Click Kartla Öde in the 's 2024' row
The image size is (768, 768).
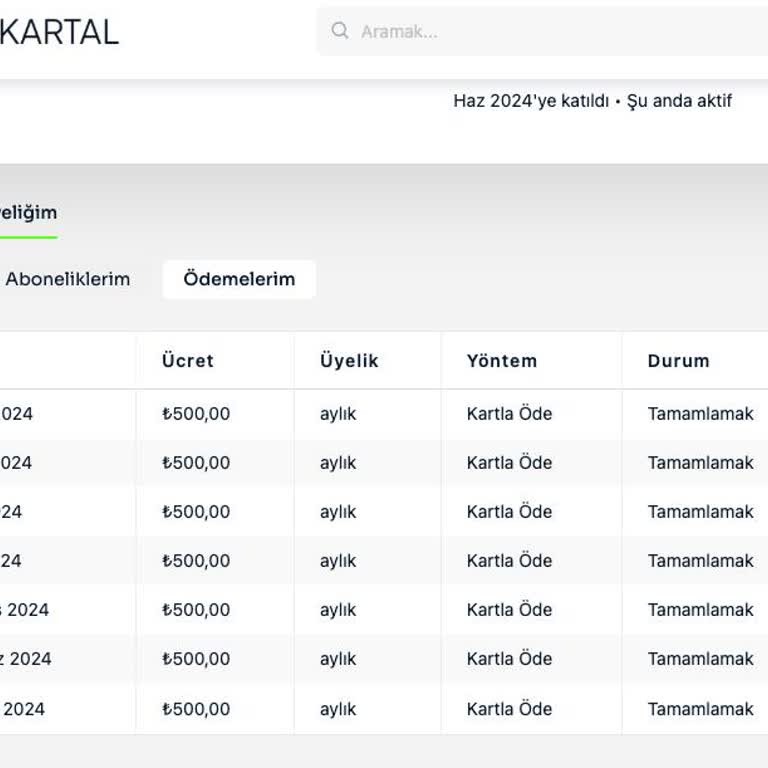(509, 610)
